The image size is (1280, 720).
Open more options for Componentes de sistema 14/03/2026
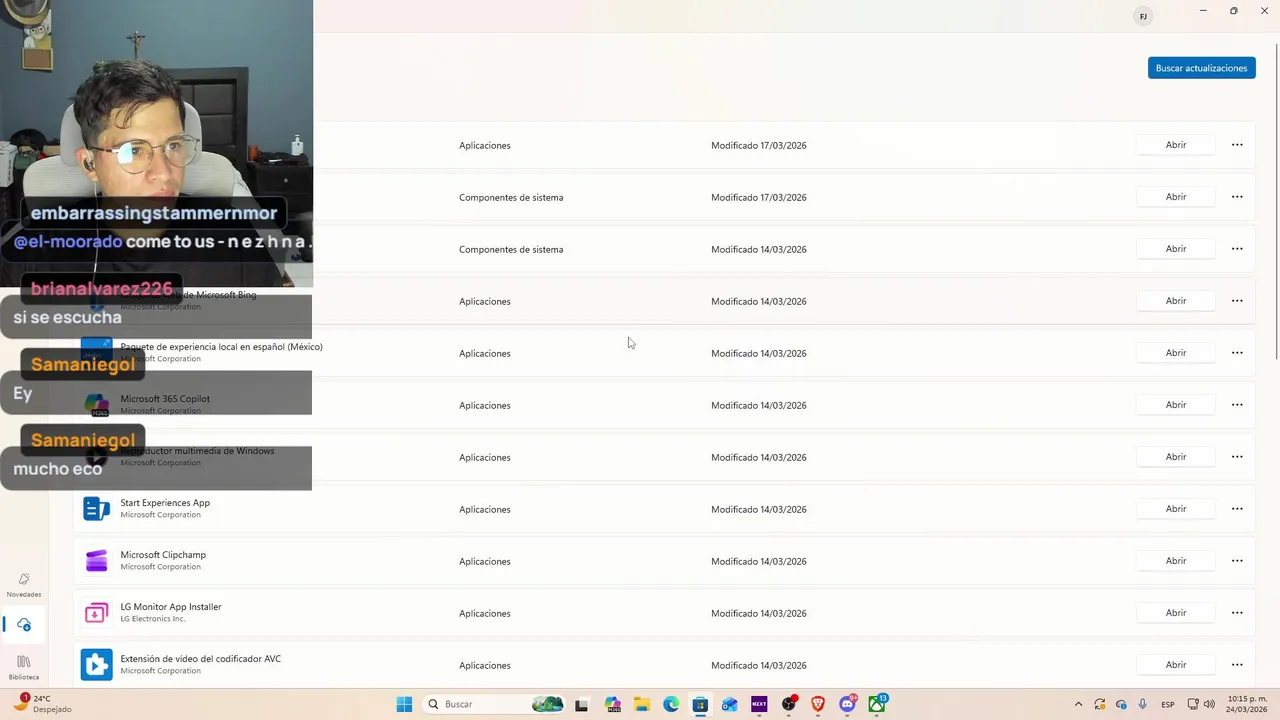click(x=1237, y=249)
